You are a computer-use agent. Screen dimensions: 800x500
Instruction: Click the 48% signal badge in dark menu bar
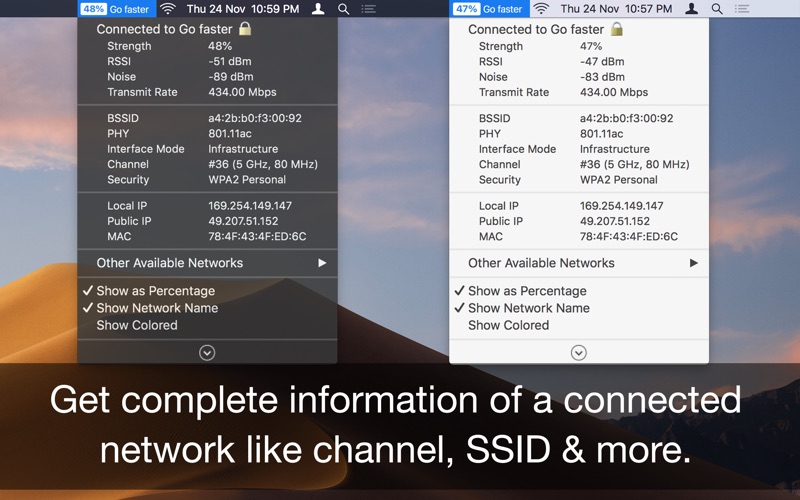93,9
